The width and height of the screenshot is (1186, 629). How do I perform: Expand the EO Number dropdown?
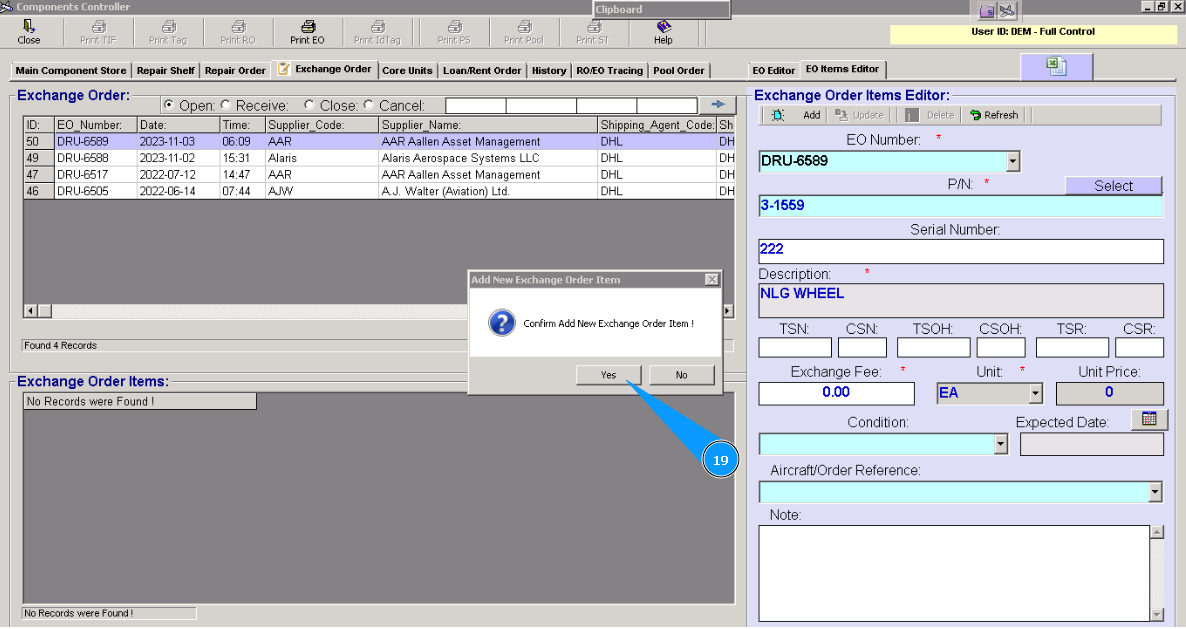pos(1013,162)
